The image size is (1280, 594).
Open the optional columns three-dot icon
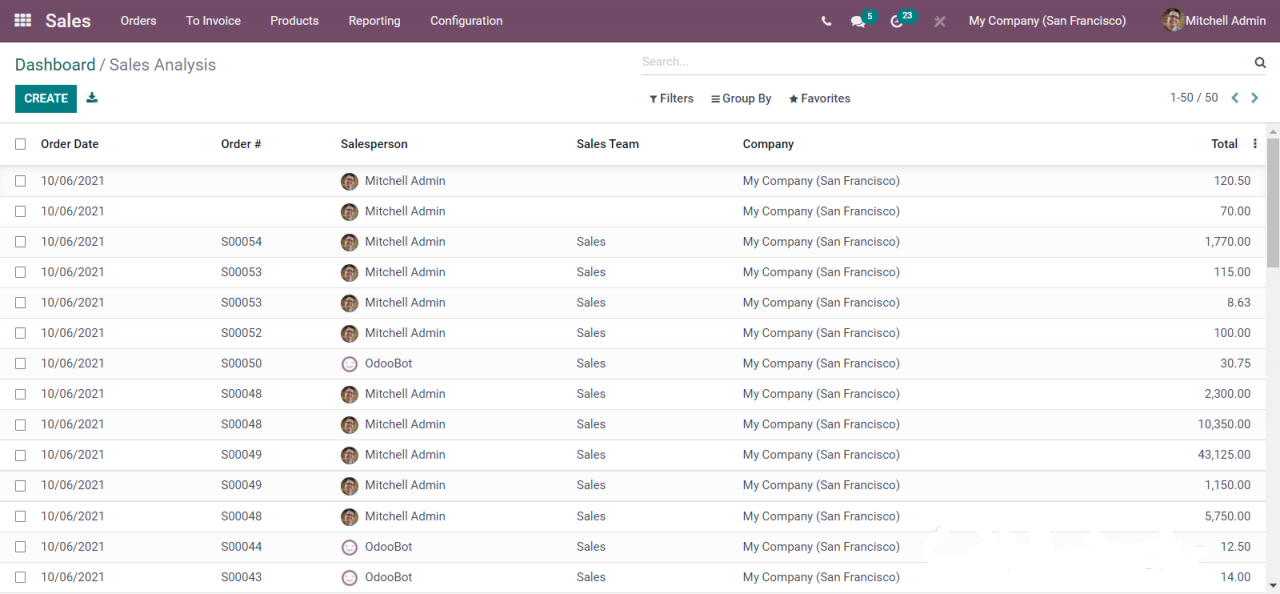click(1255, 144)
